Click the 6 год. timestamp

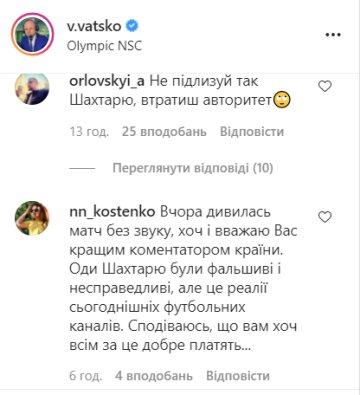point(85,376)
